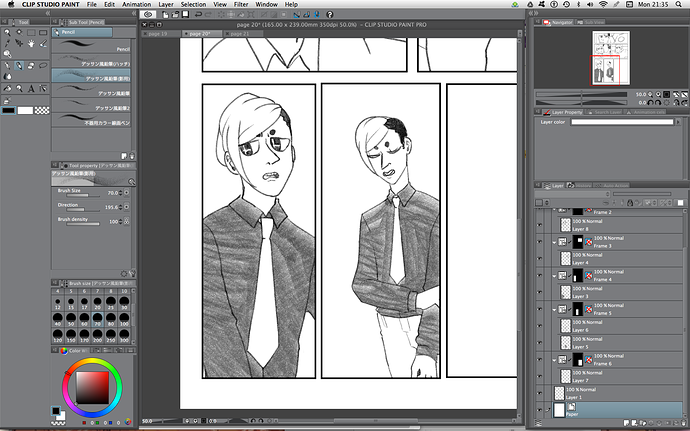This screenshot has height=431, width=690.
Task: Collapse the Frame 5 folder
Action: (x=554, y=310)
